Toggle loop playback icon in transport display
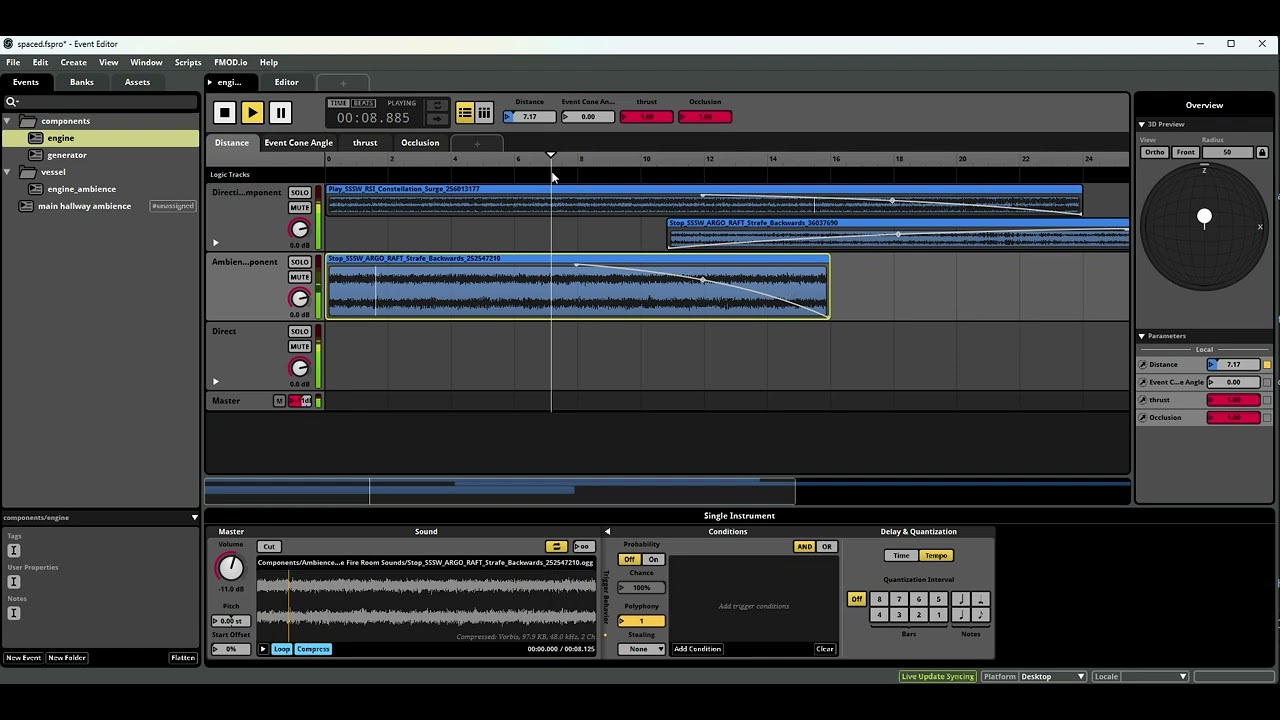 [437, 105]
